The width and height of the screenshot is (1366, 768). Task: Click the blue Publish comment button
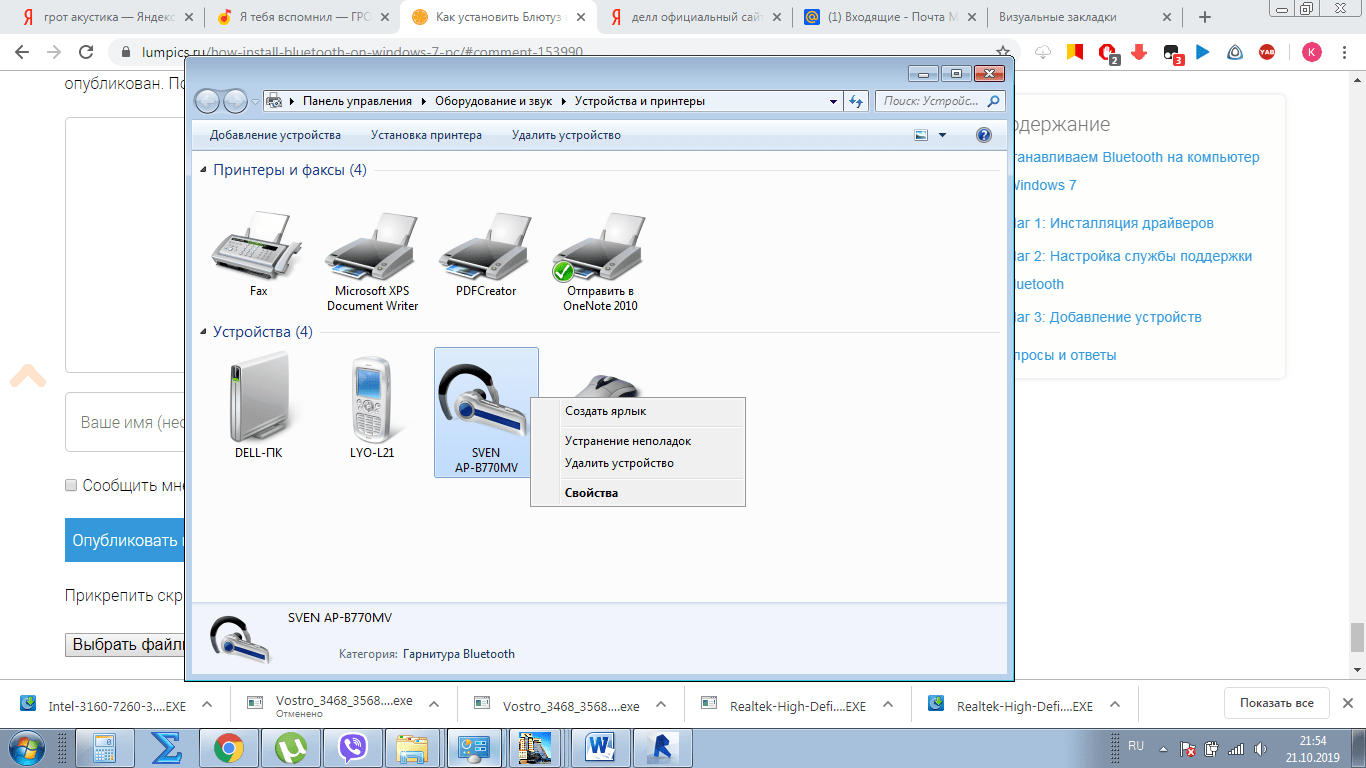(x=125, y=540)
